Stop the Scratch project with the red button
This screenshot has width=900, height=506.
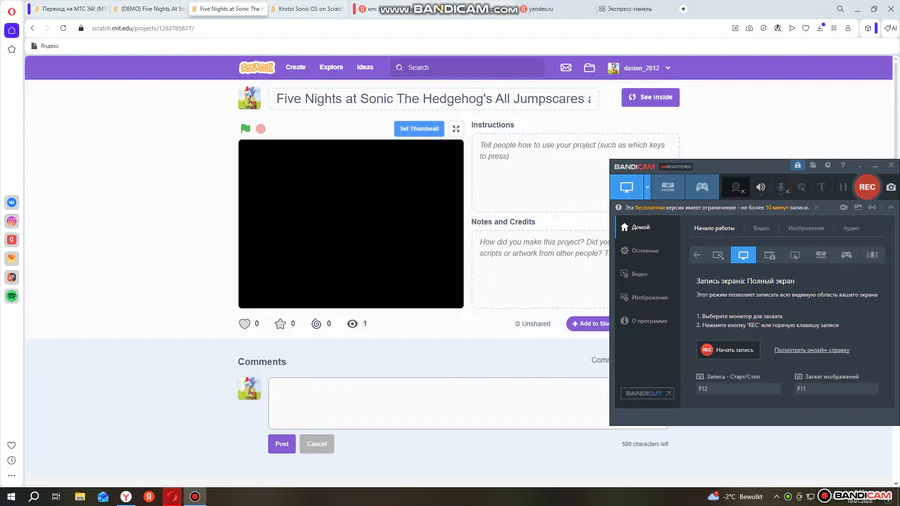click(x=261, y=129)
